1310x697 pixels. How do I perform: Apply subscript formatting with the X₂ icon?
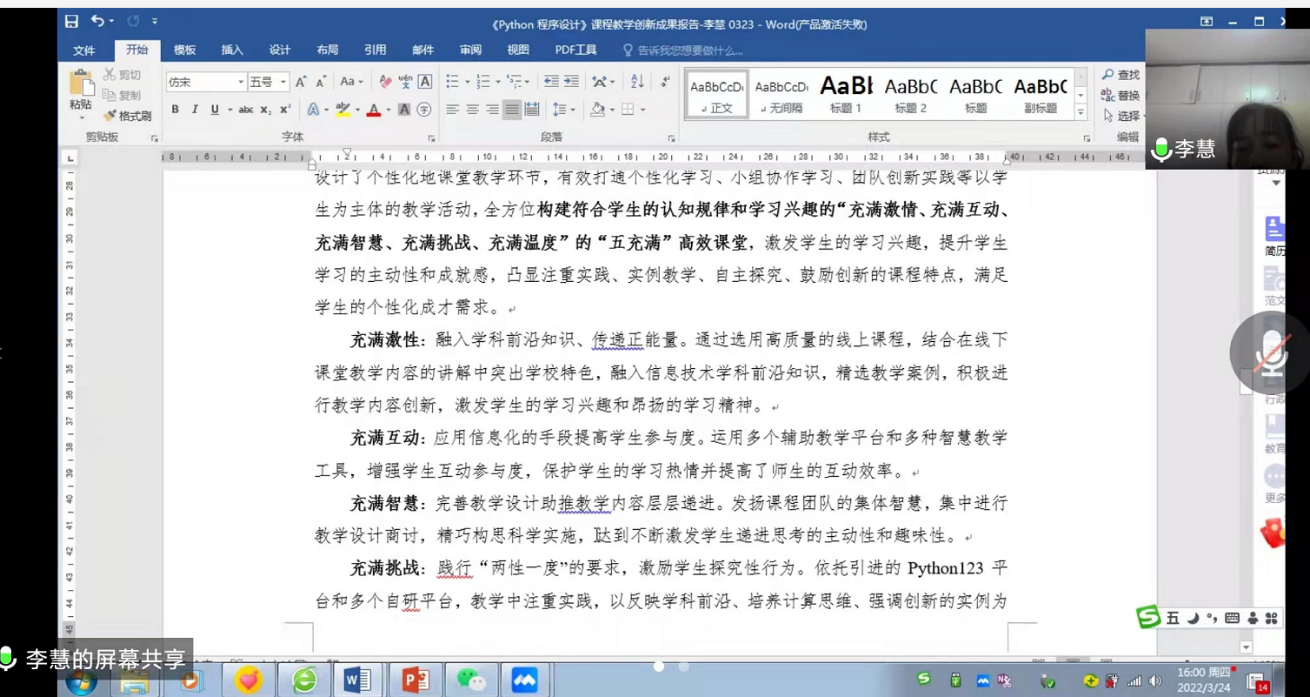click(x=265, y=108)
